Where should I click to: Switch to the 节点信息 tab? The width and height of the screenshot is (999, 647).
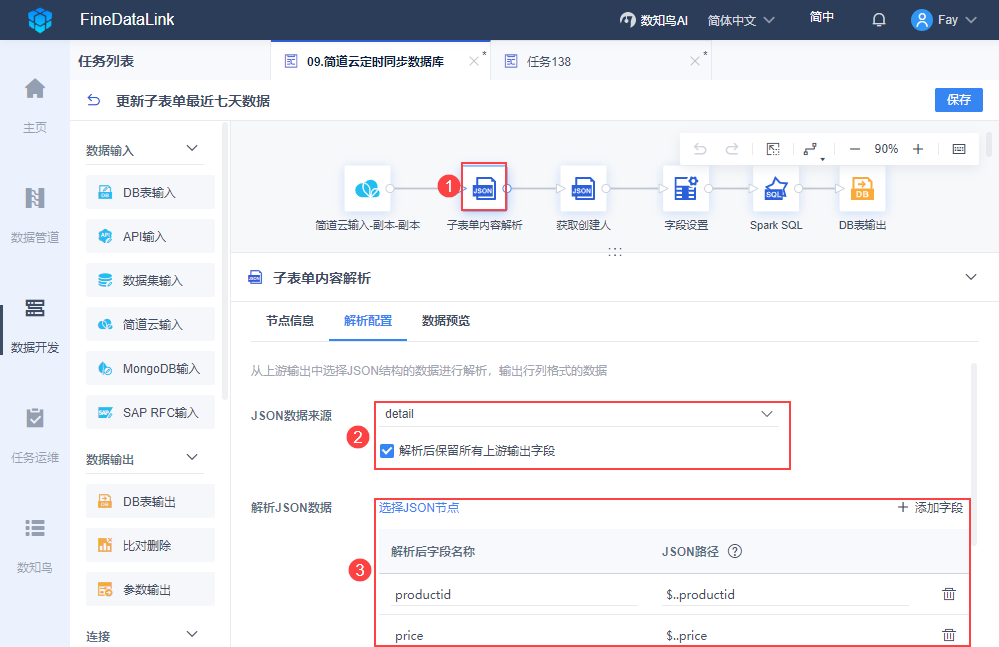tap(290, 320)
